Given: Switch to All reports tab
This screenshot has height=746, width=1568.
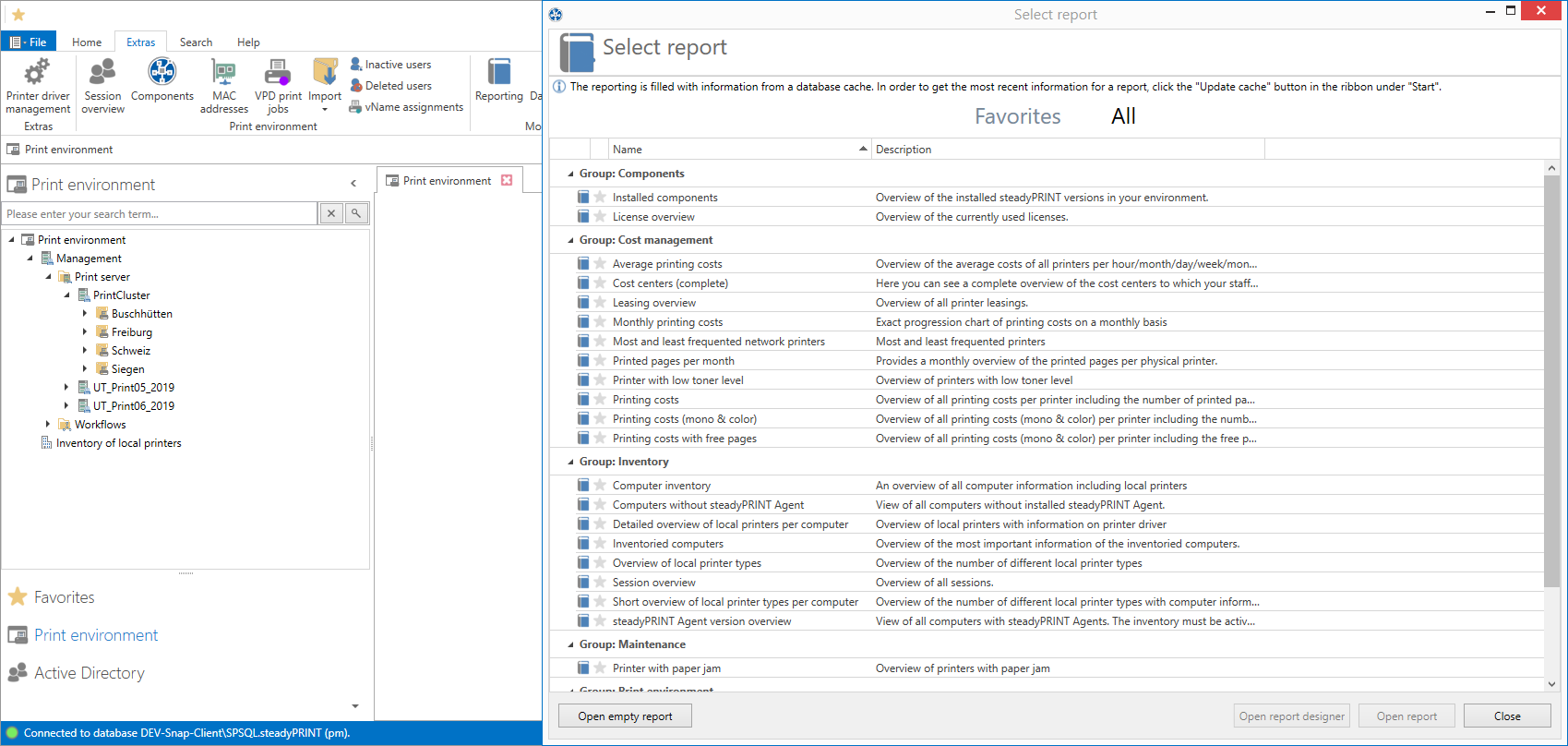Looking at the screenshot, I should [x=1123, y=116].
